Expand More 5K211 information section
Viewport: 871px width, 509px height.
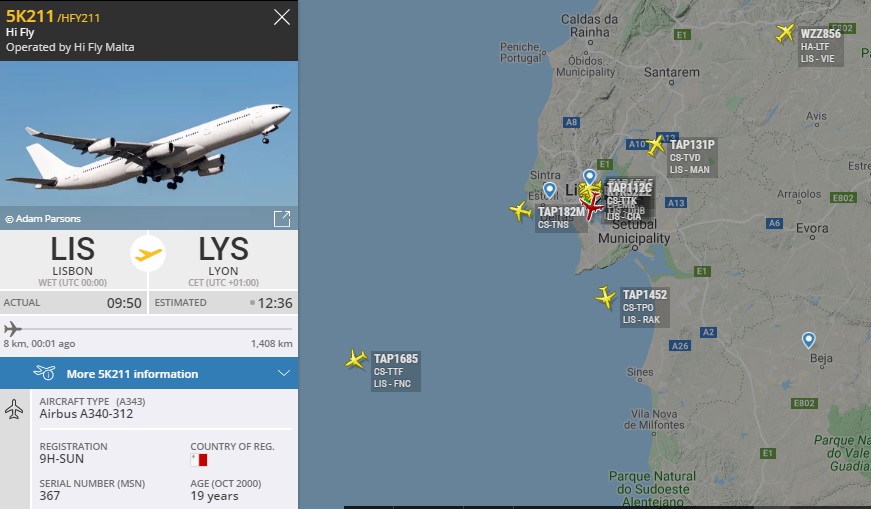pos(149,373)
